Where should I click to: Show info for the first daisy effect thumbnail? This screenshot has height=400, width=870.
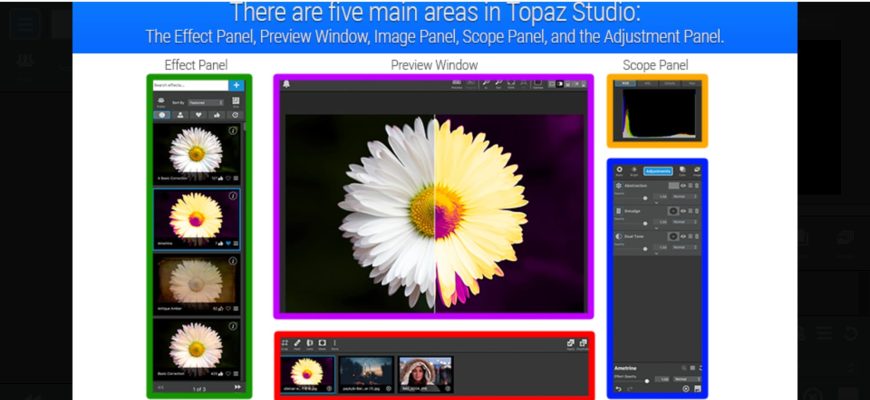(233, 131)
